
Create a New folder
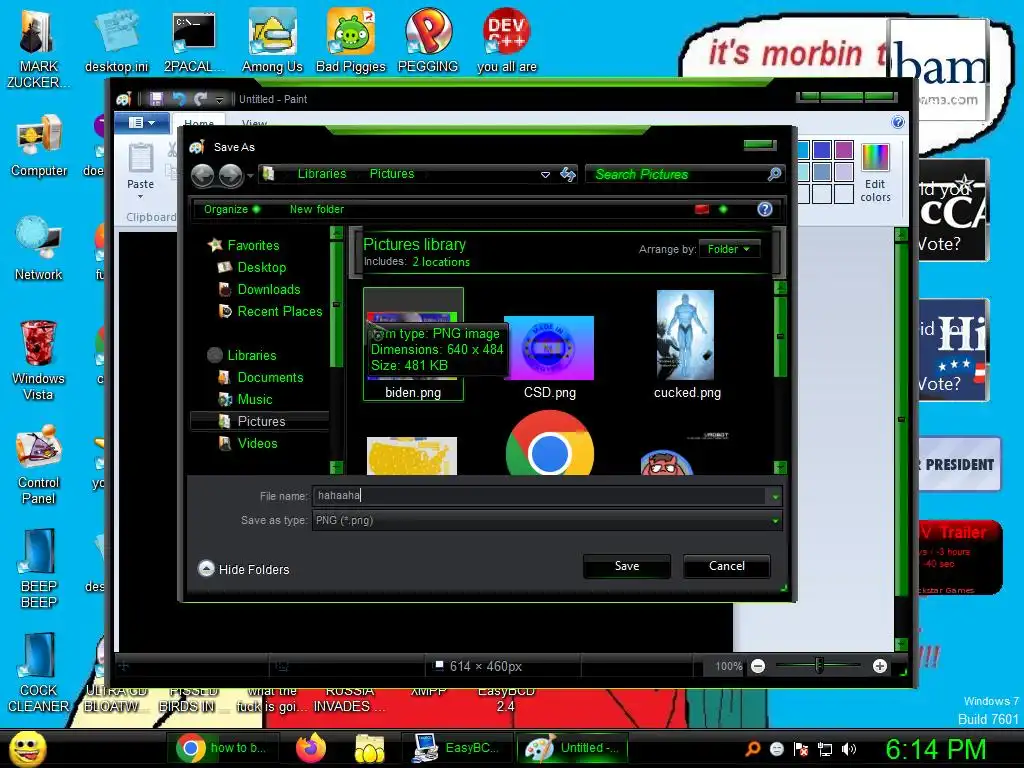(x=317, y=209)
